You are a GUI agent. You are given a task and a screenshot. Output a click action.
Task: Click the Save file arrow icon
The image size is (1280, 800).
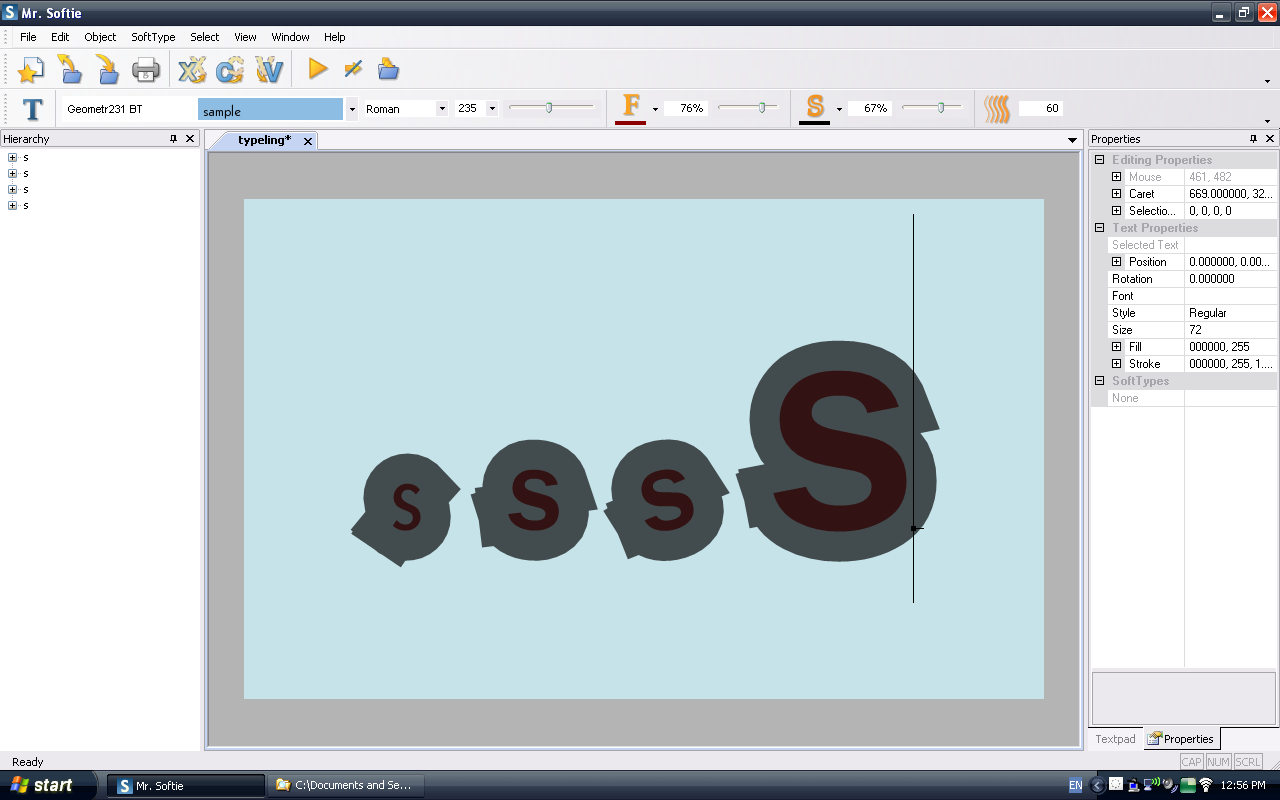106,69
